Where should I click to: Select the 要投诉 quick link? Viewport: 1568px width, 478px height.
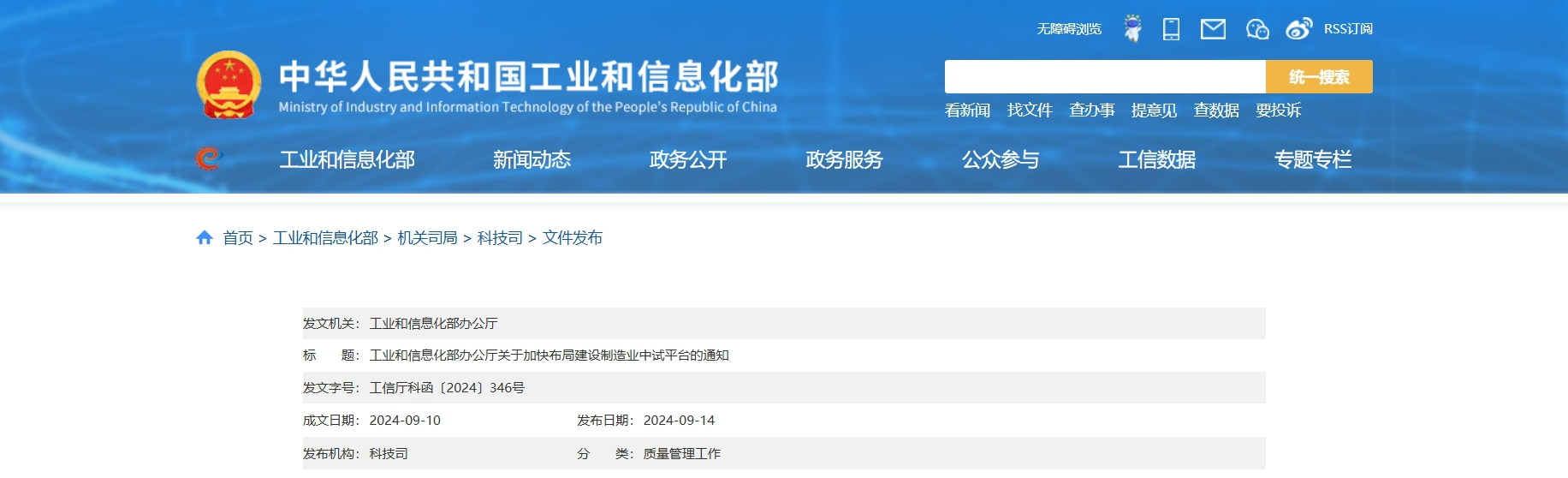pos(1278,110)
